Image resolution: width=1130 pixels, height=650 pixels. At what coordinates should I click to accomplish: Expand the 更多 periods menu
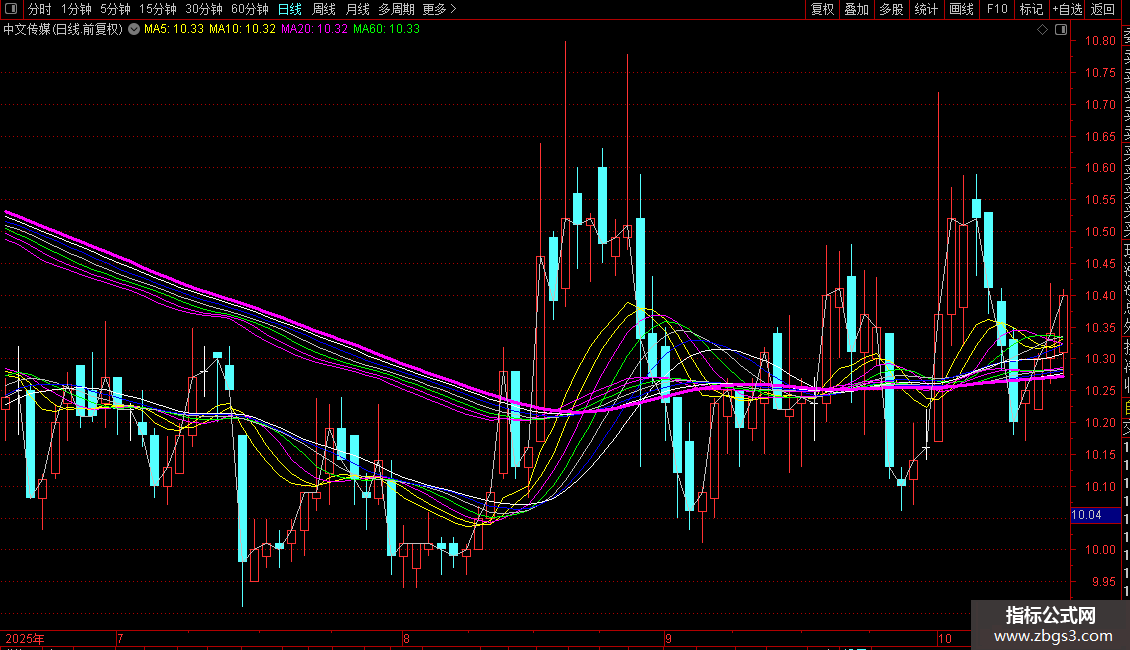pos(439,10)
